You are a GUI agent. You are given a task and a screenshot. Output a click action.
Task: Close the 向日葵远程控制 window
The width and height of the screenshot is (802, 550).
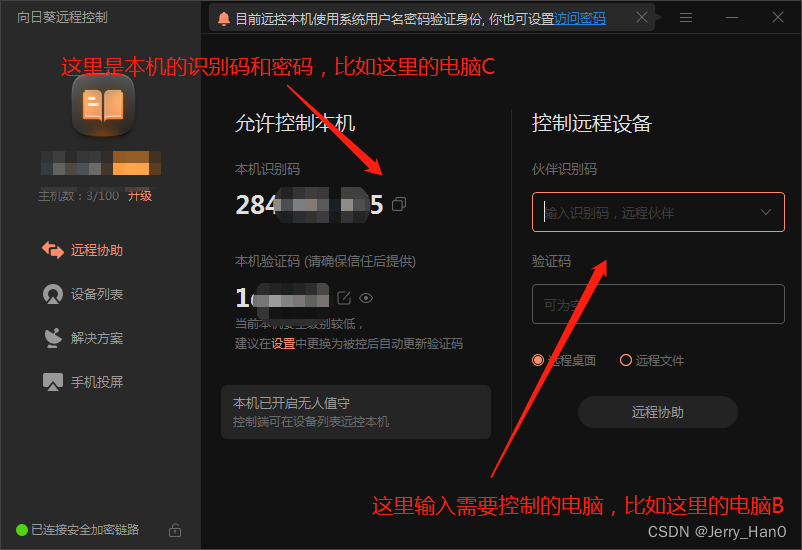[778, 17]
